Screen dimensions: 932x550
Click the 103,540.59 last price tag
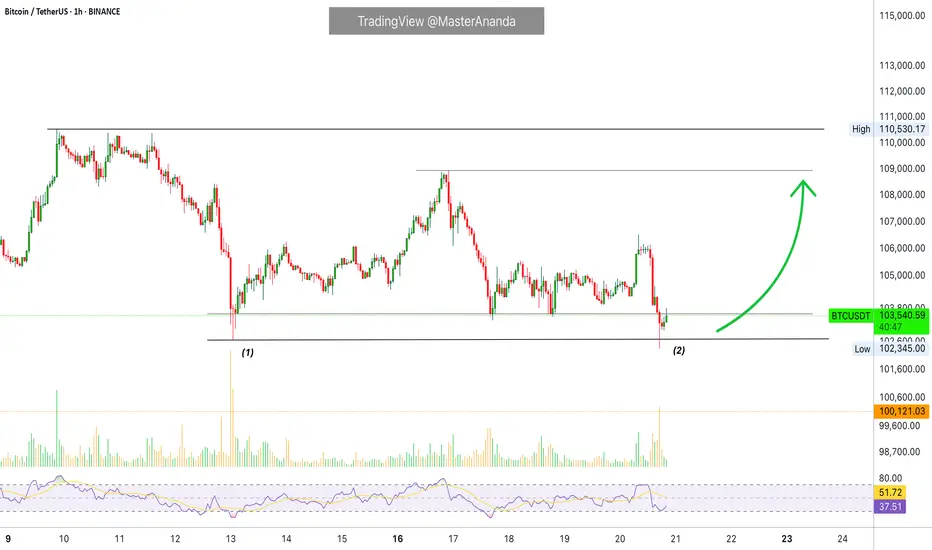click(902, 315)
